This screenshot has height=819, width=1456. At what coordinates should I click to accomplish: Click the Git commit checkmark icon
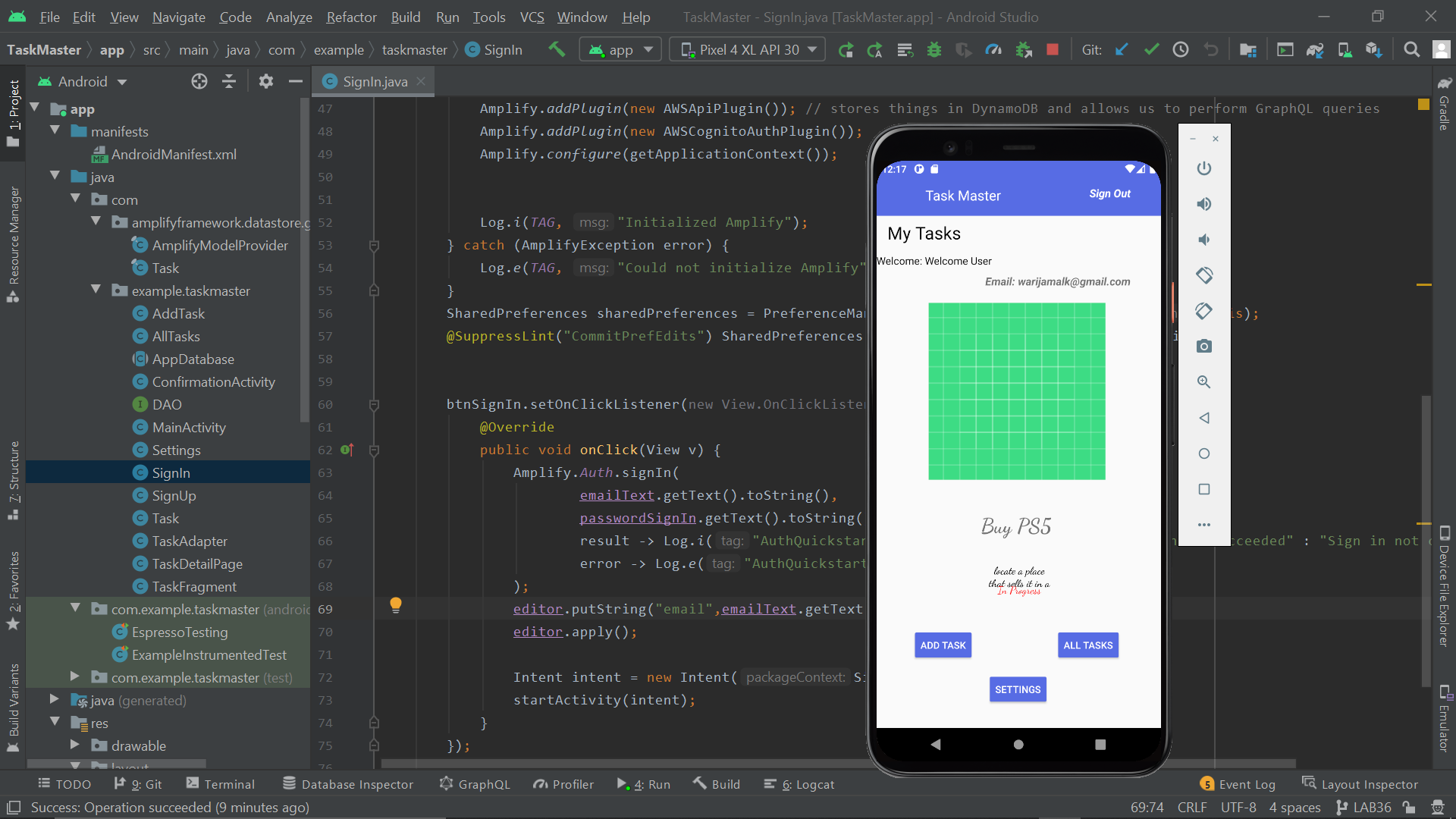tap(1151, 50)
